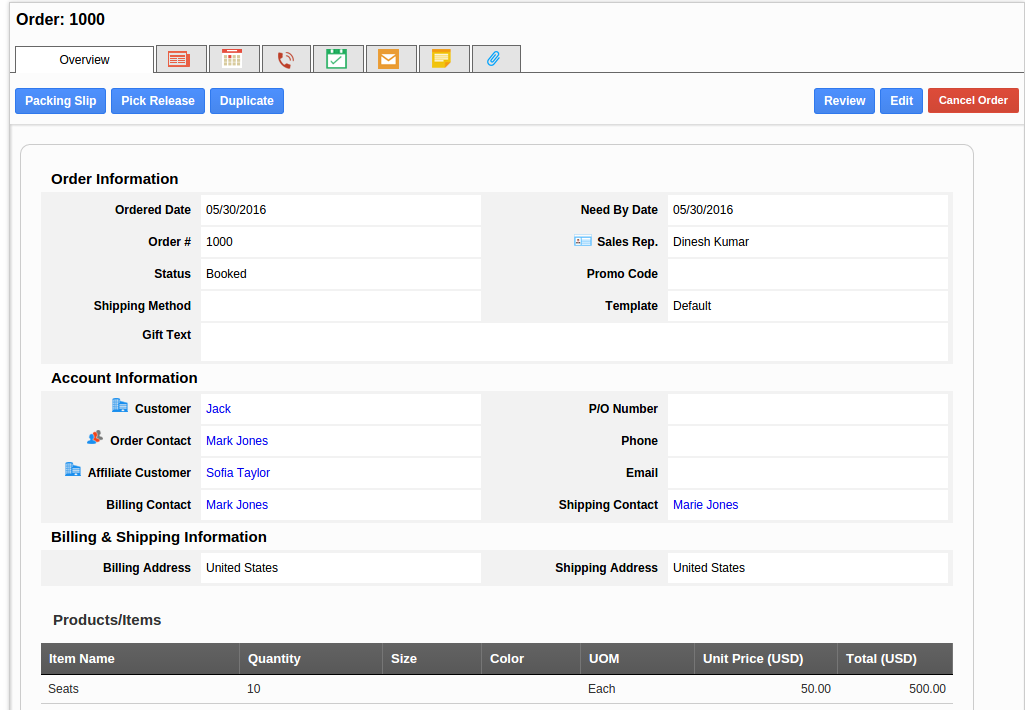The height and width of the screenshot is (710, 1025).
Task: Click the Affiliate Customer building icon
Action: pos(73,469)
